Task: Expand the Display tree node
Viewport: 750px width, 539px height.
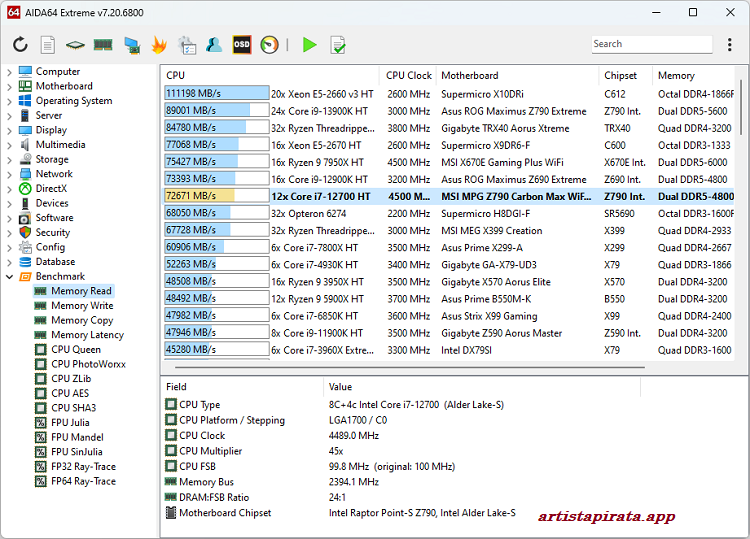Action: [10, 130]
